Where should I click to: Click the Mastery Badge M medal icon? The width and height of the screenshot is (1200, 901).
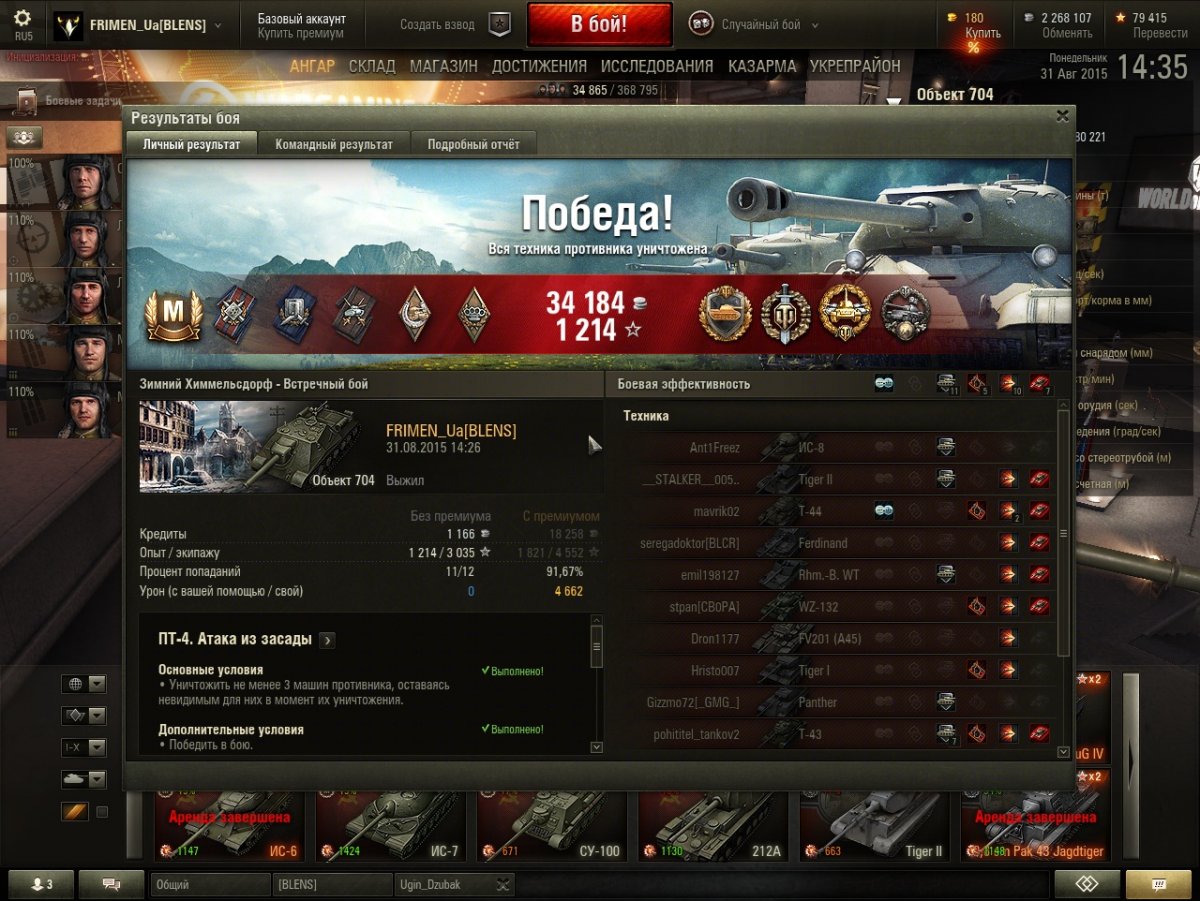(174, 315)
